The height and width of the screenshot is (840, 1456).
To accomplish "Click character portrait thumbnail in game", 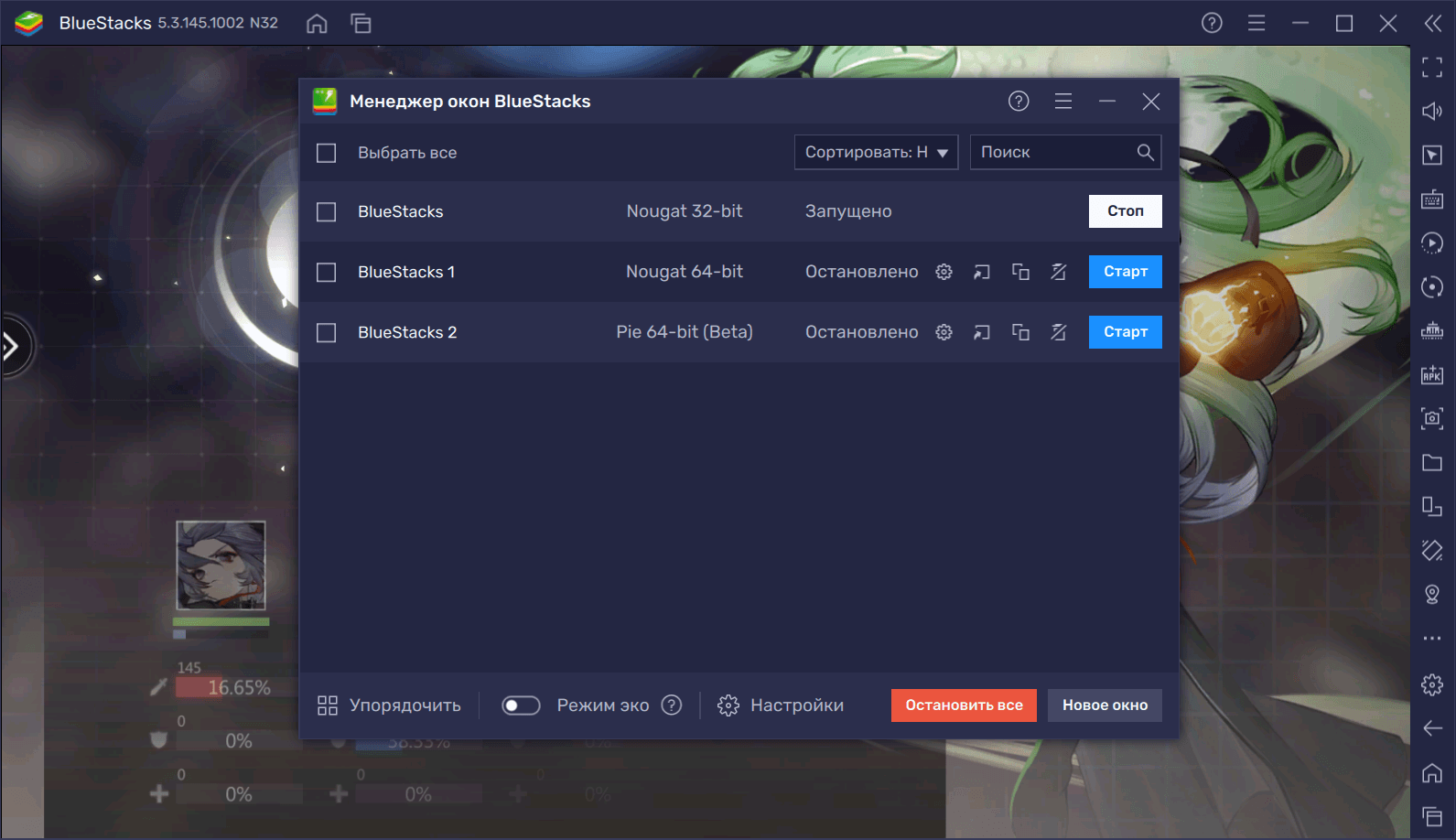I will (x=221, y=565).
